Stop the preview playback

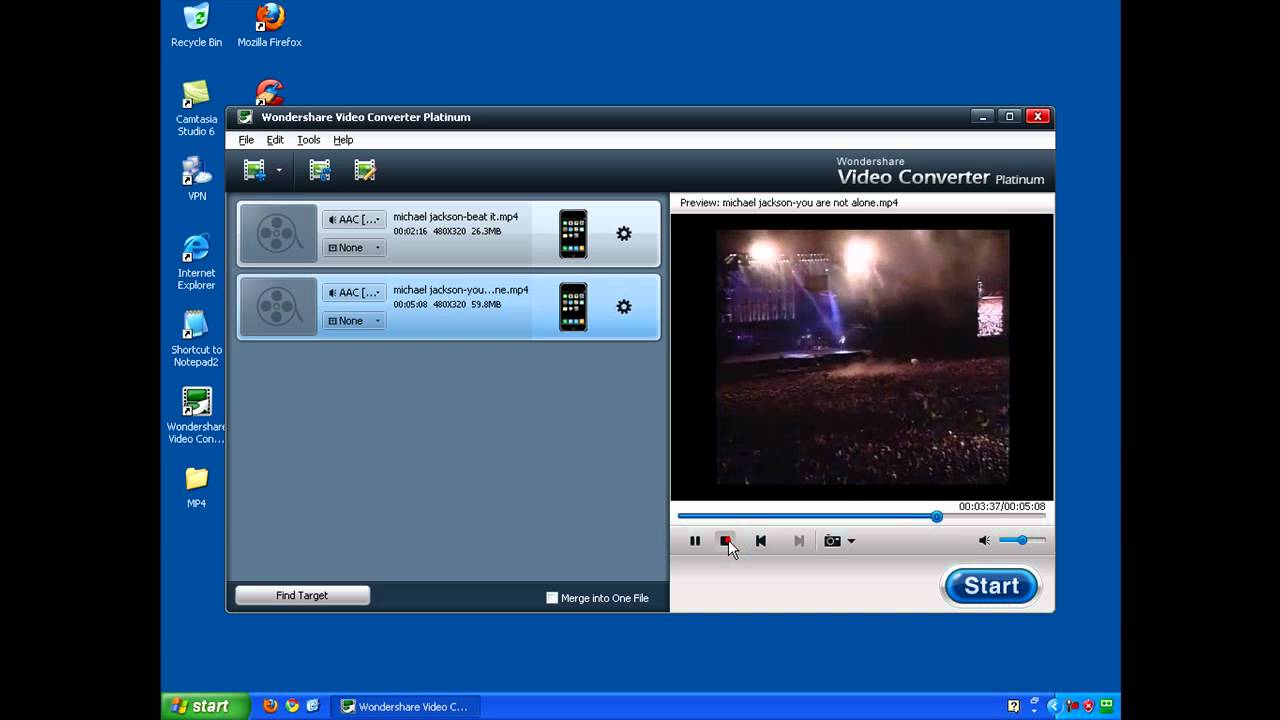click(x=726, y=541)
